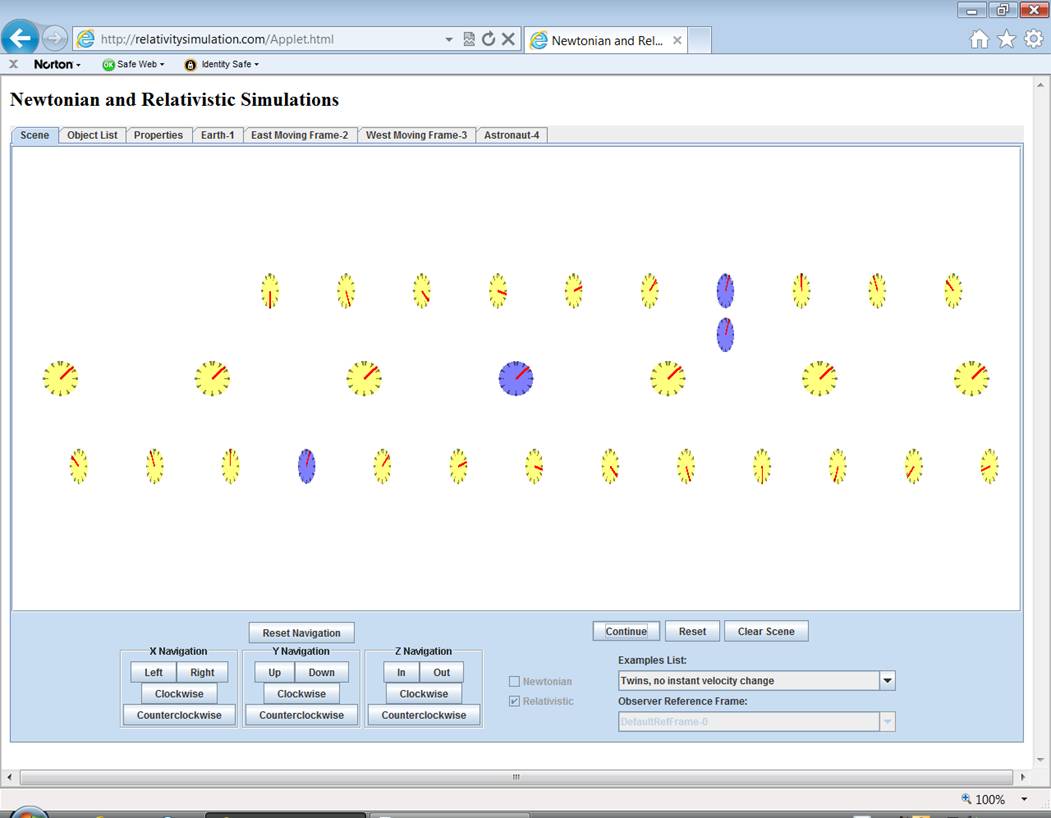Click the stop loading X icon
Viewport: 1051px width, 818px height.
click(508, 39)
